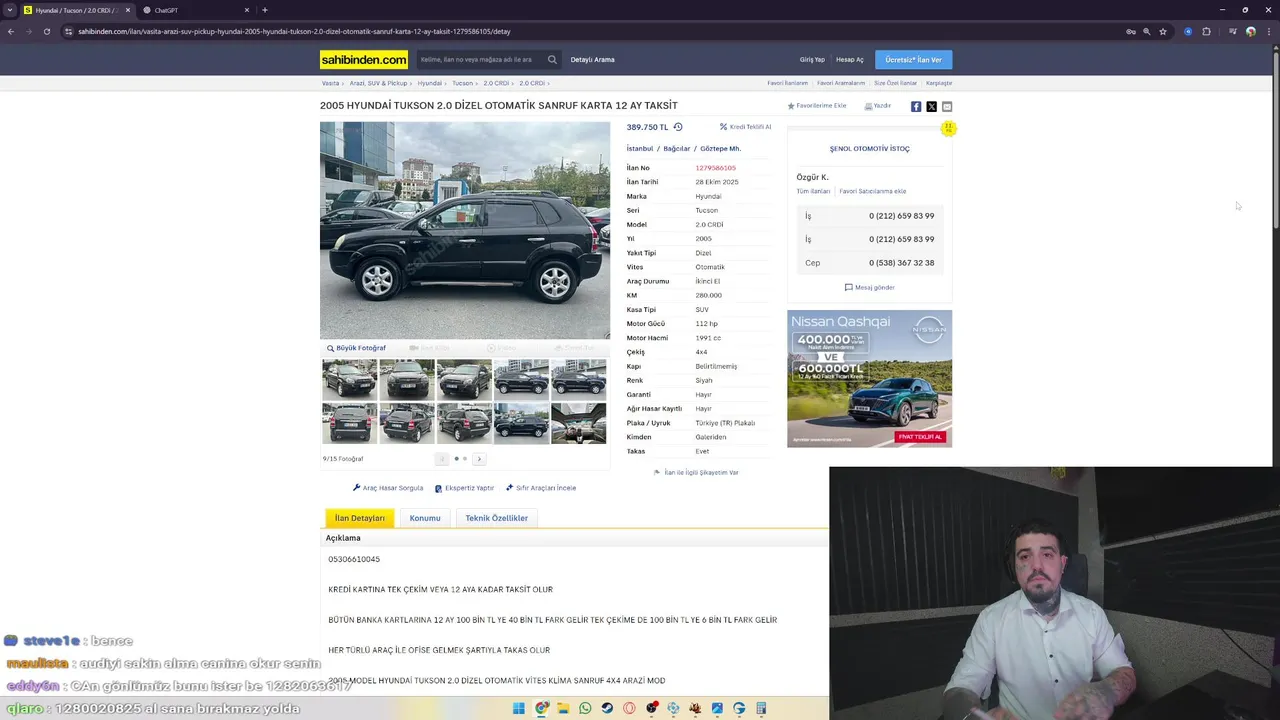This screenshot has height=720, width=1280.
Task: Open browser extensions puzzle icon
Action: pos(1206,31)
